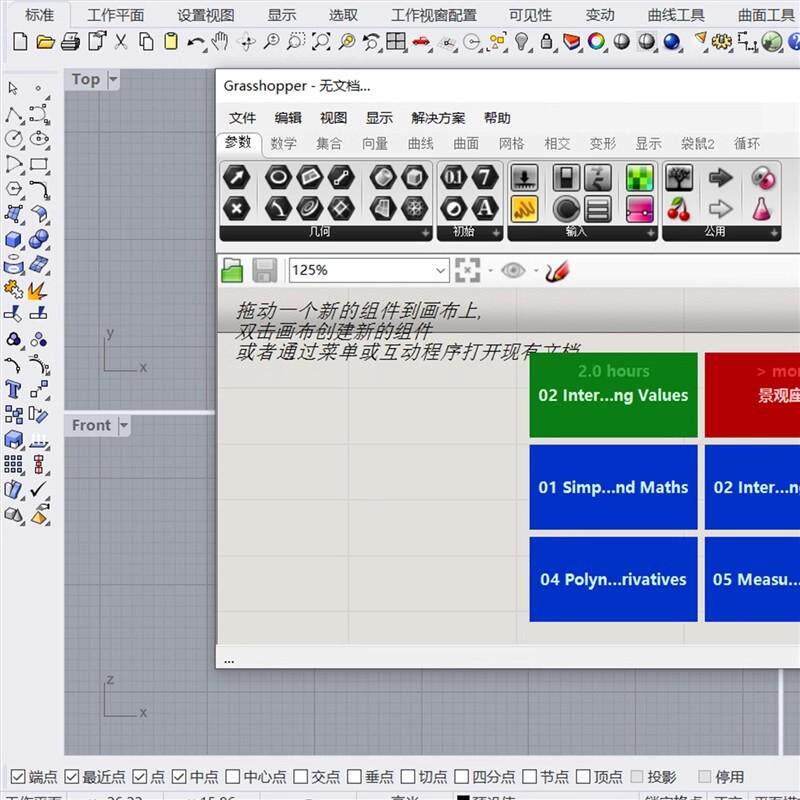Screen dimensions: 800x800
Task: Uncheck the 中点 osnap checkbox
Action: (x=179, y=777)
